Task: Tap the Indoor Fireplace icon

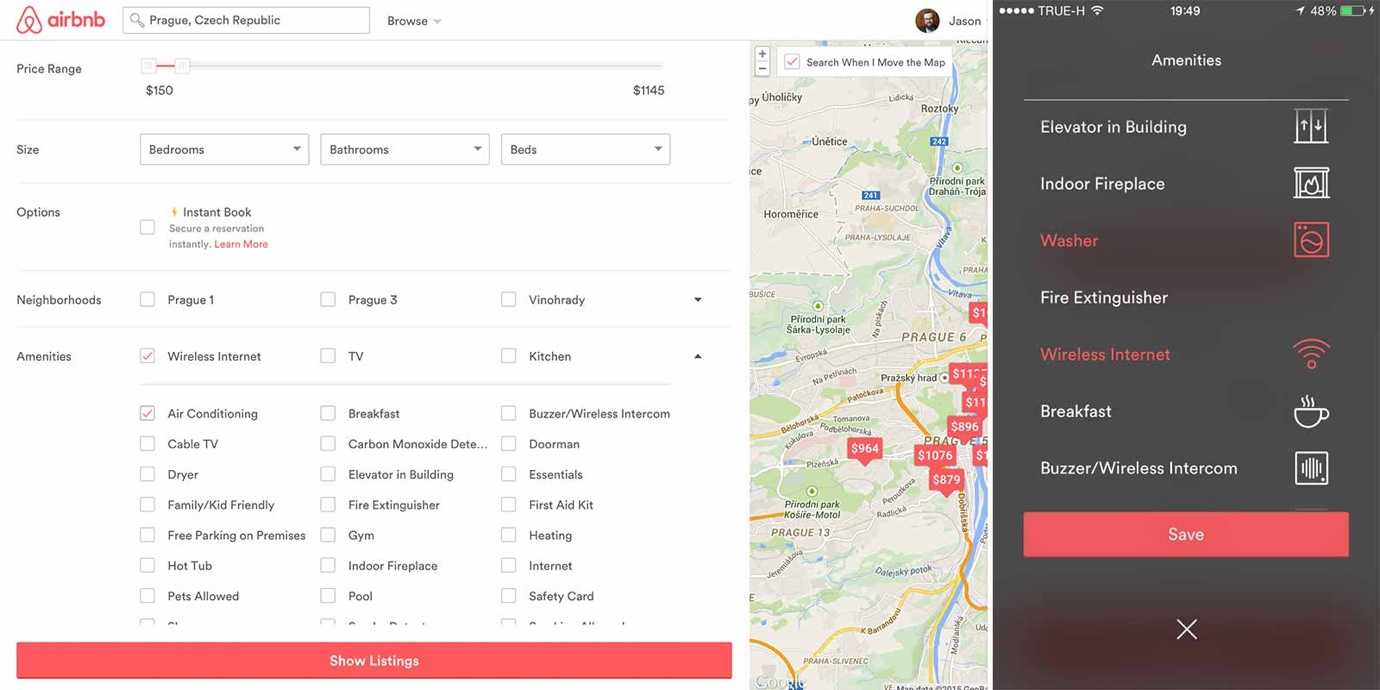Action: point(1311,182)
